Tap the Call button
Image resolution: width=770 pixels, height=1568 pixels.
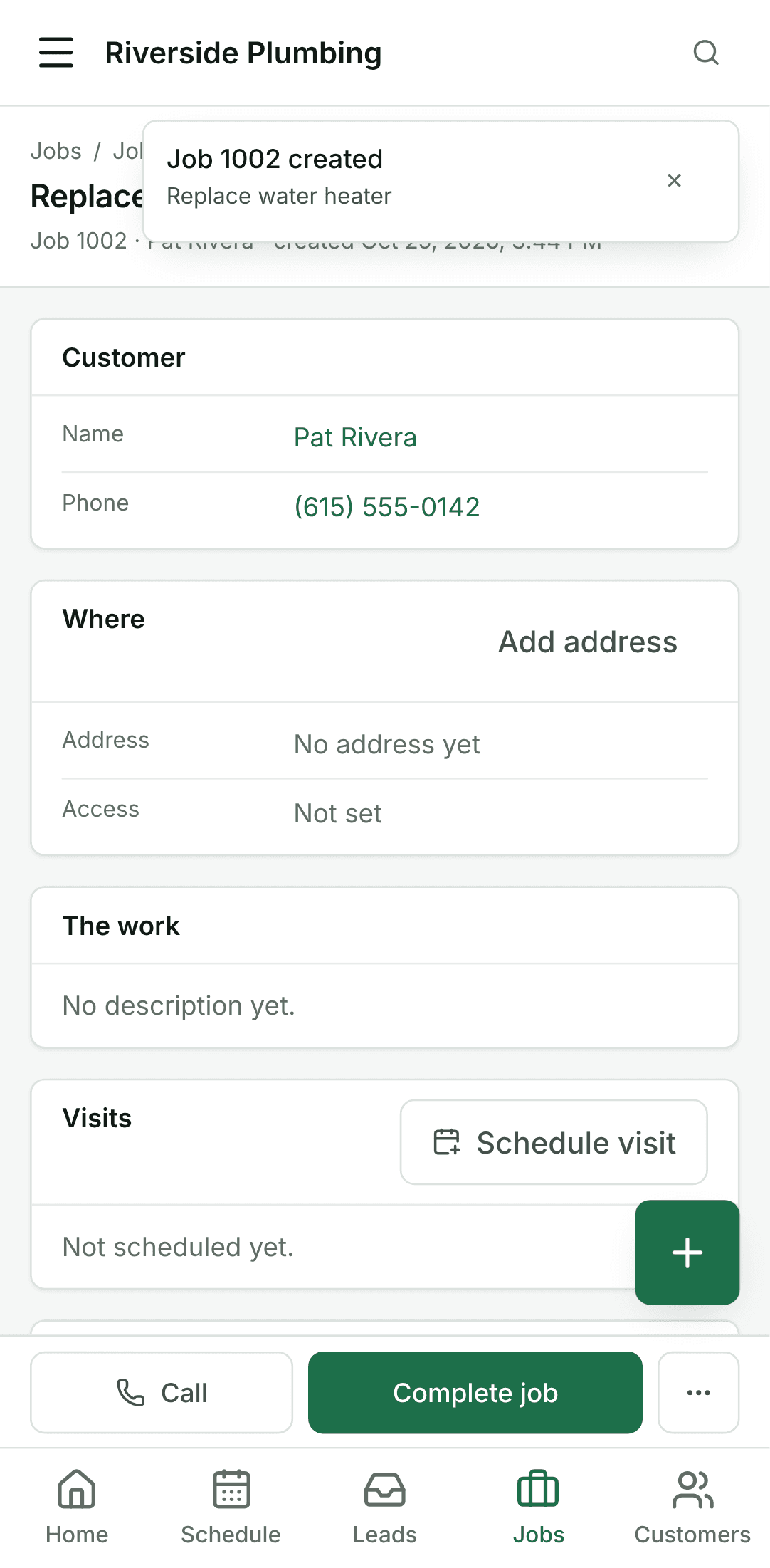pos(162,1393)
